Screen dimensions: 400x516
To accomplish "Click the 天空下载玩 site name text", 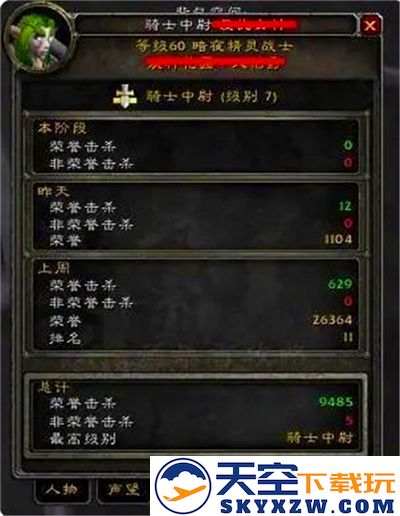I will click(305, 479).
